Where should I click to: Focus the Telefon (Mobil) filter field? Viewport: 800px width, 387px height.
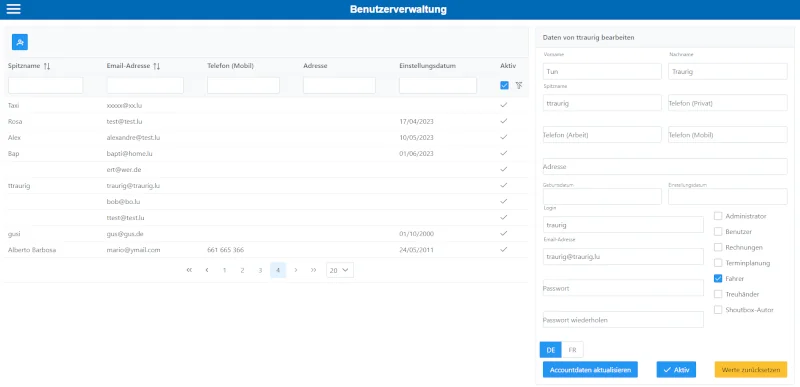[243, 85]
